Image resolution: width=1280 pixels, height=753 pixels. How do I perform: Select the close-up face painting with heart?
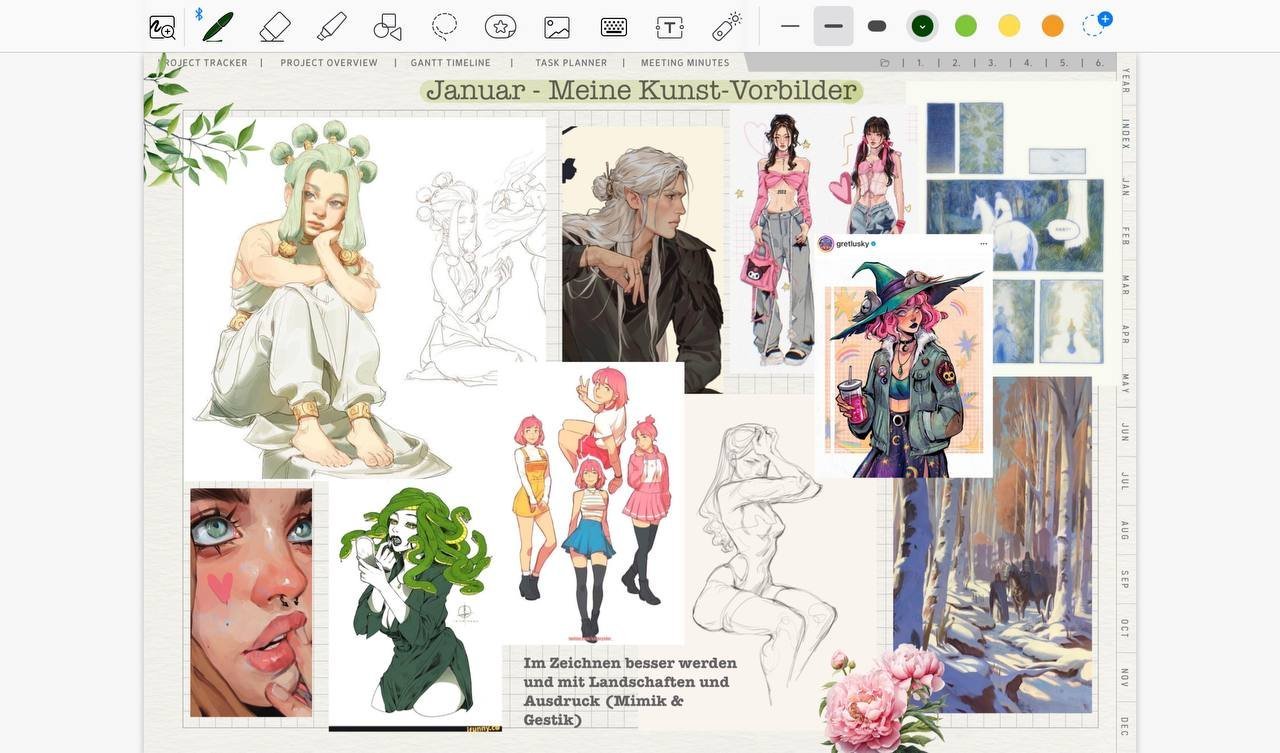(251, 602)
